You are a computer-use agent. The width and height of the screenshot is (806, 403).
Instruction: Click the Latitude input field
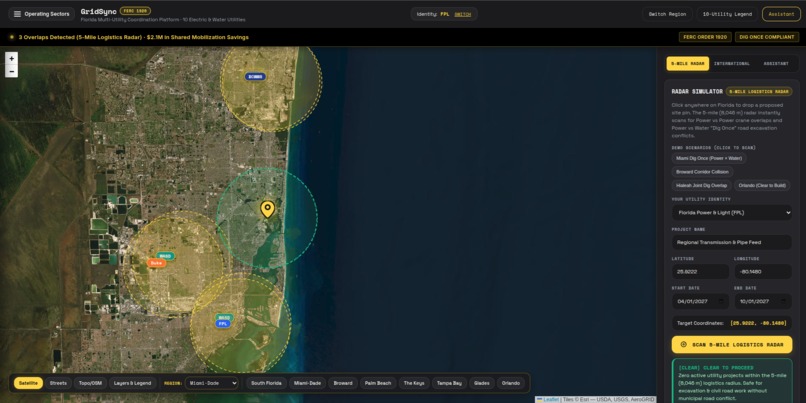click(x=700, y=271)
